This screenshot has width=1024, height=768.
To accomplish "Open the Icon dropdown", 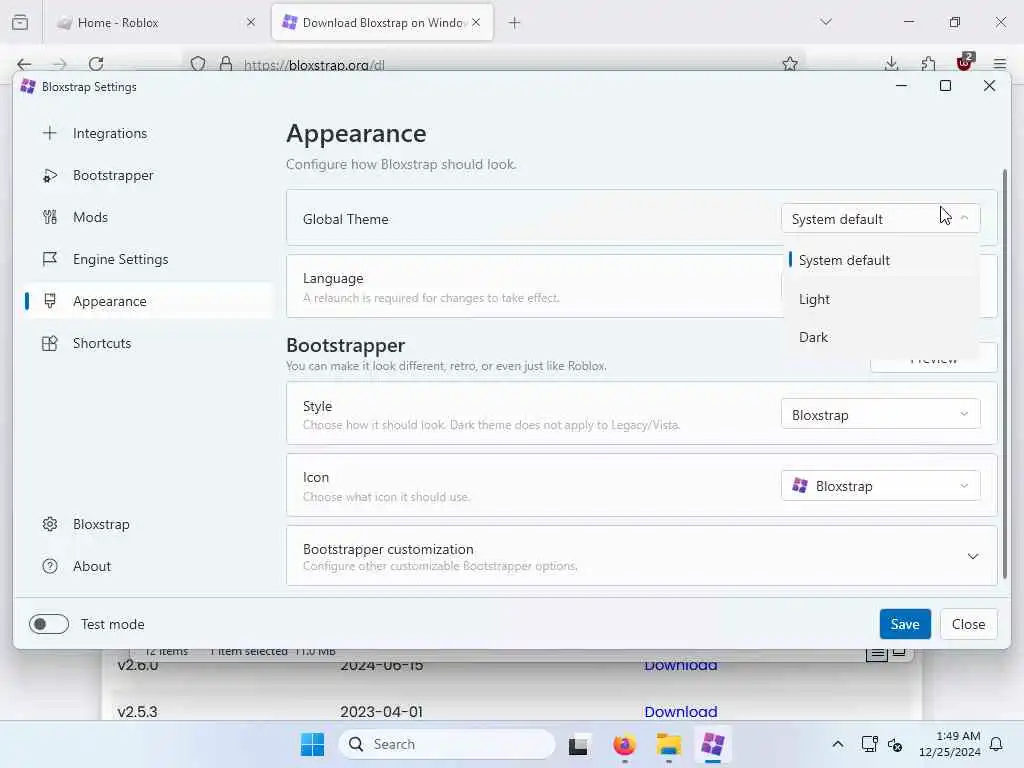I will (880, 486).
